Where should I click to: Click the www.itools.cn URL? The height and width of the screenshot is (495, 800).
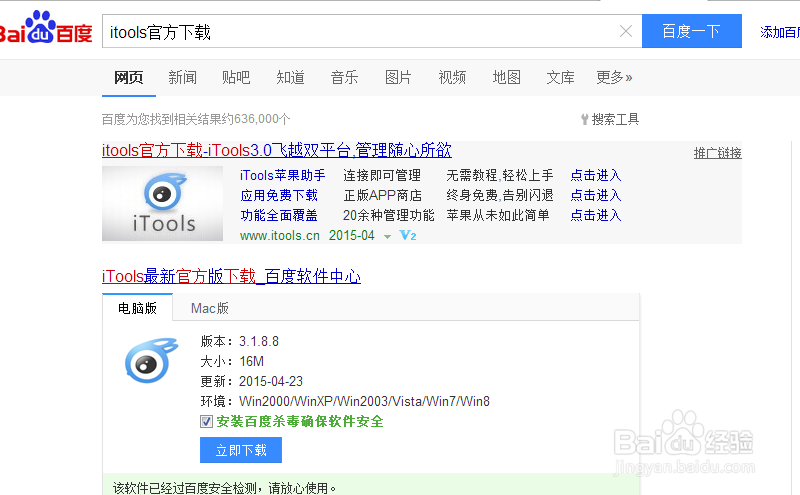(x=280, y=236)
